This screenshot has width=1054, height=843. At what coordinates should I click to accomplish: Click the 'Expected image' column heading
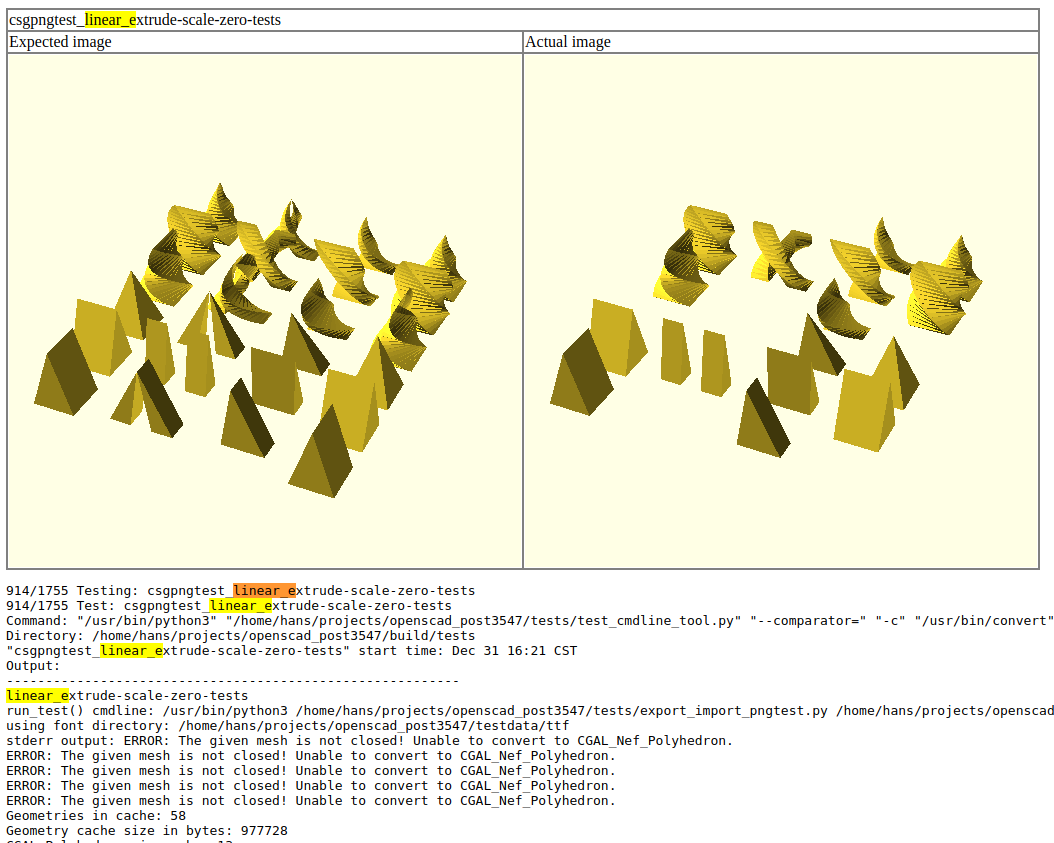tap(60, 42)
